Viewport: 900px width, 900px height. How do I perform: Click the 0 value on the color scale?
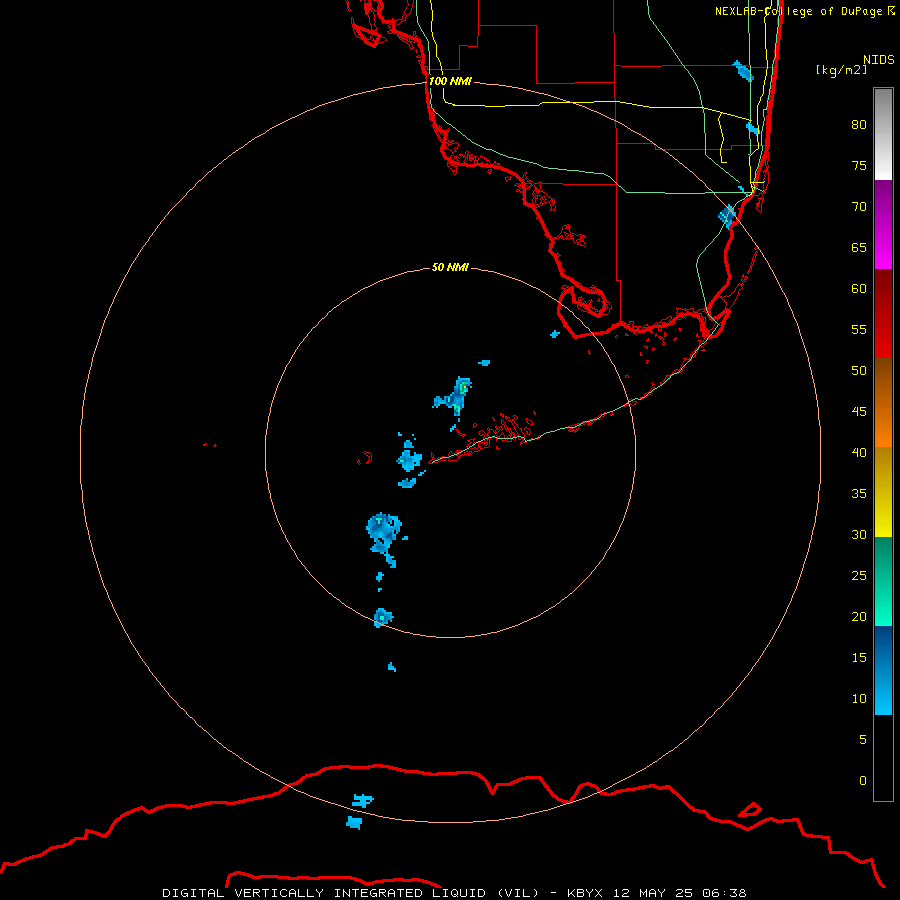pyautogui.click(x=863, y=781)
